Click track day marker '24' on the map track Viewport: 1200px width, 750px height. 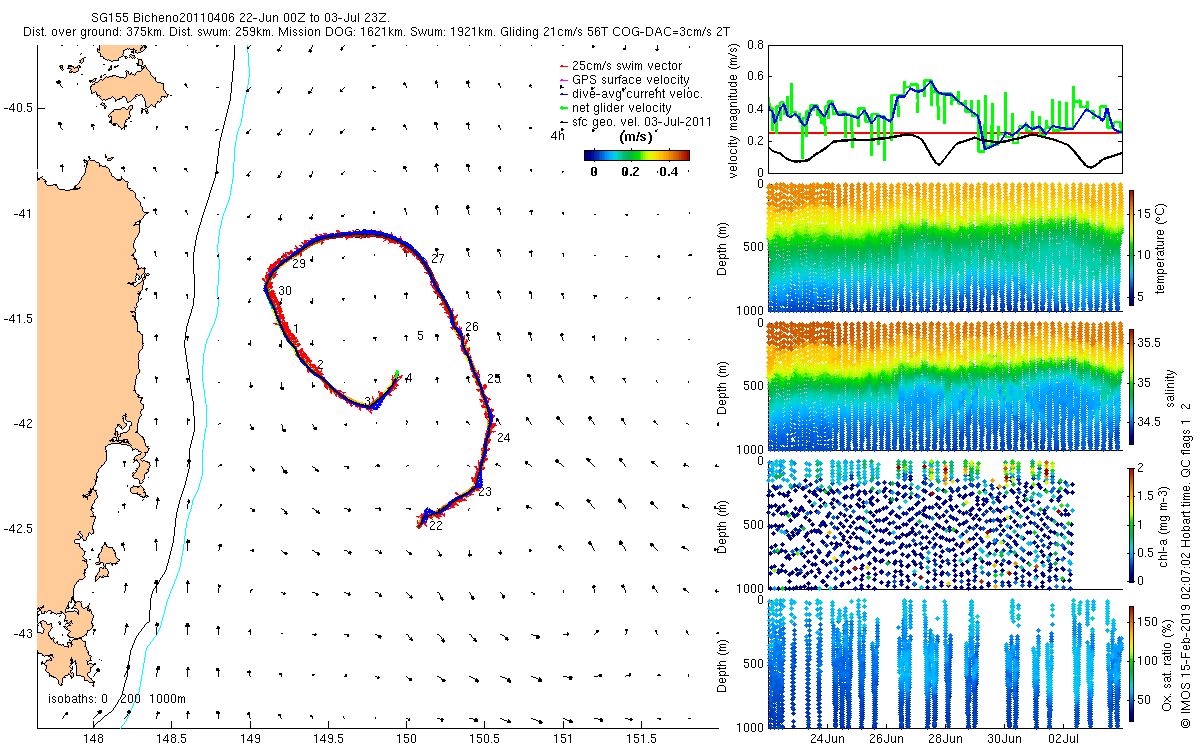(x=503, y=438)
